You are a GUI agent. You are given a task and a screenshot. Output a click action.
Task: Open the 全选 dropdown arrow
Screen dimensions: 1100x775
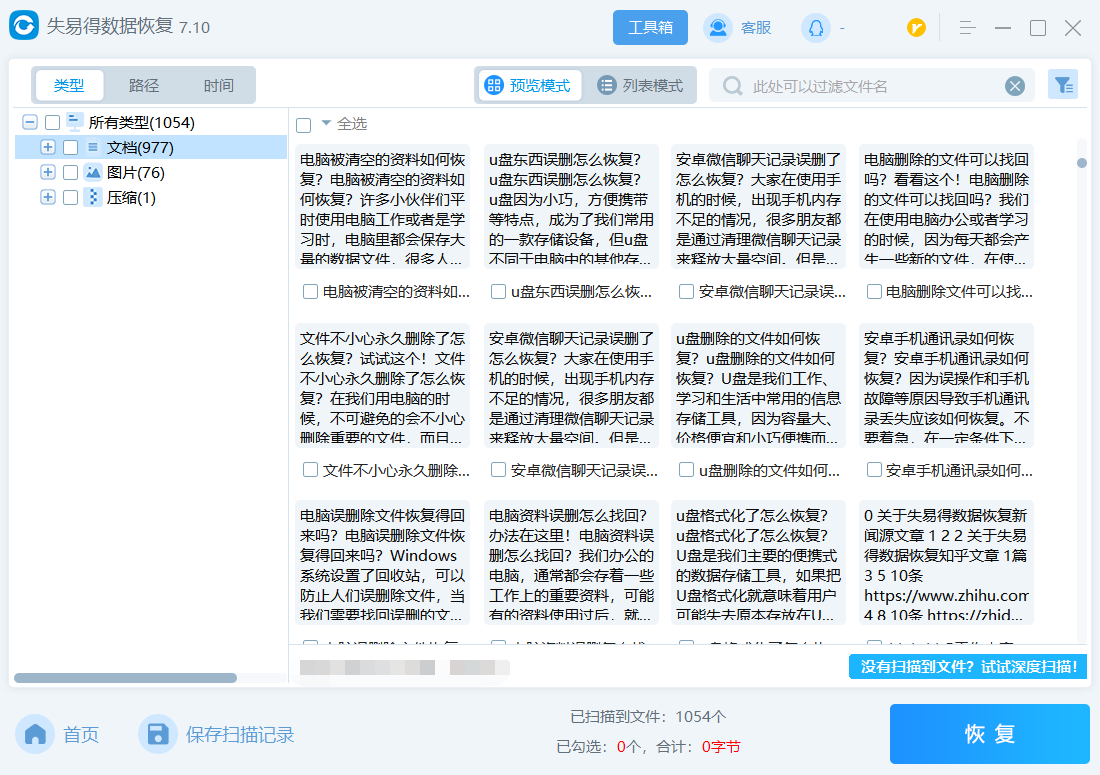pos(326,123)
